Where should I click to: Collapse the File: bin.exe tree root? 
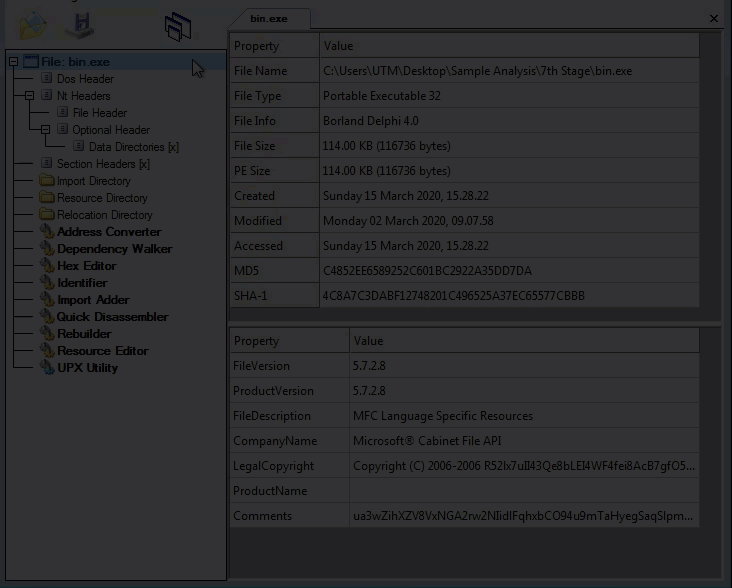point(14,62)
